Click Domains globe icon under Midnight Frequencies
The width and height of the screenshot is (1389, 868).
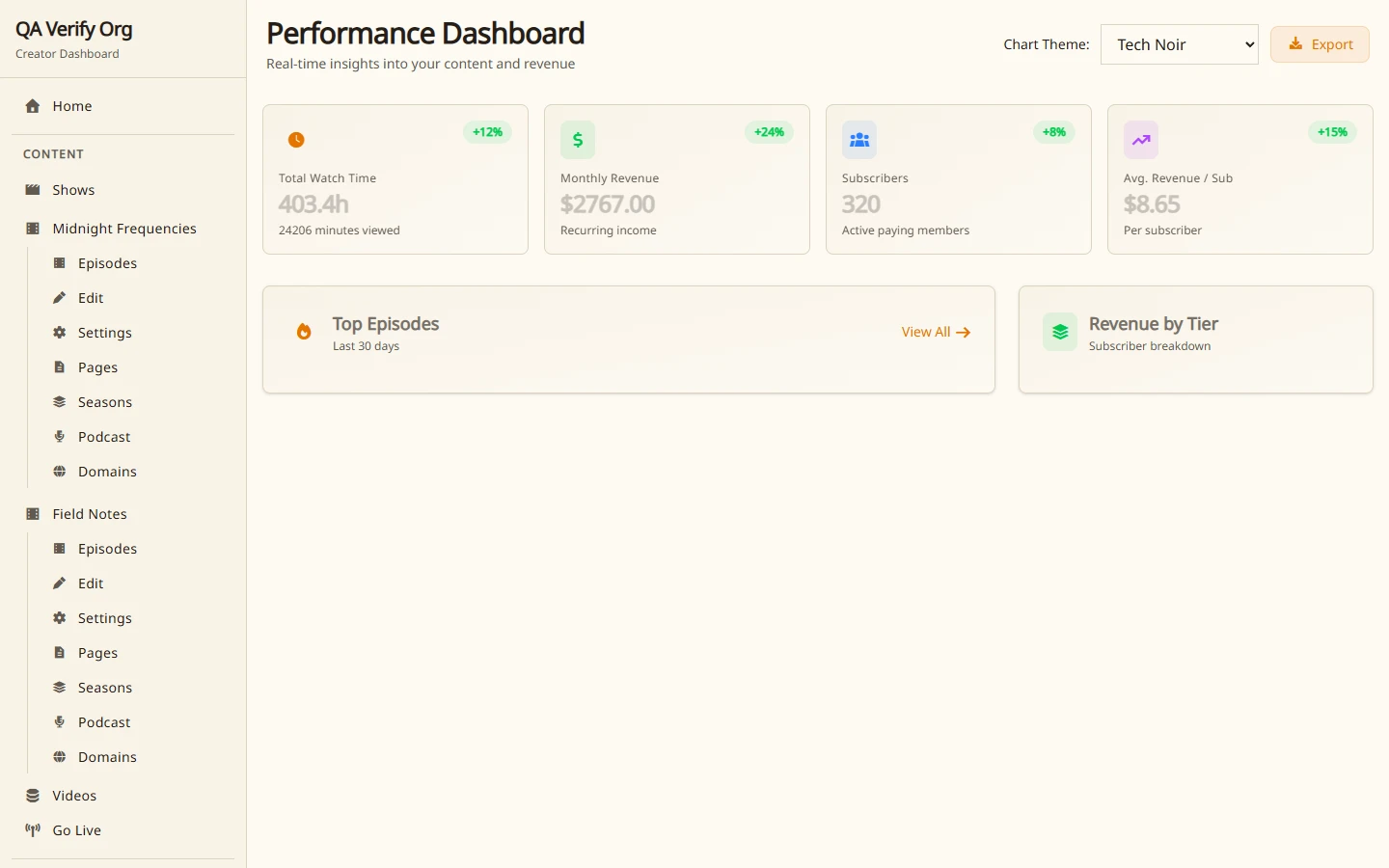(59, 472)
